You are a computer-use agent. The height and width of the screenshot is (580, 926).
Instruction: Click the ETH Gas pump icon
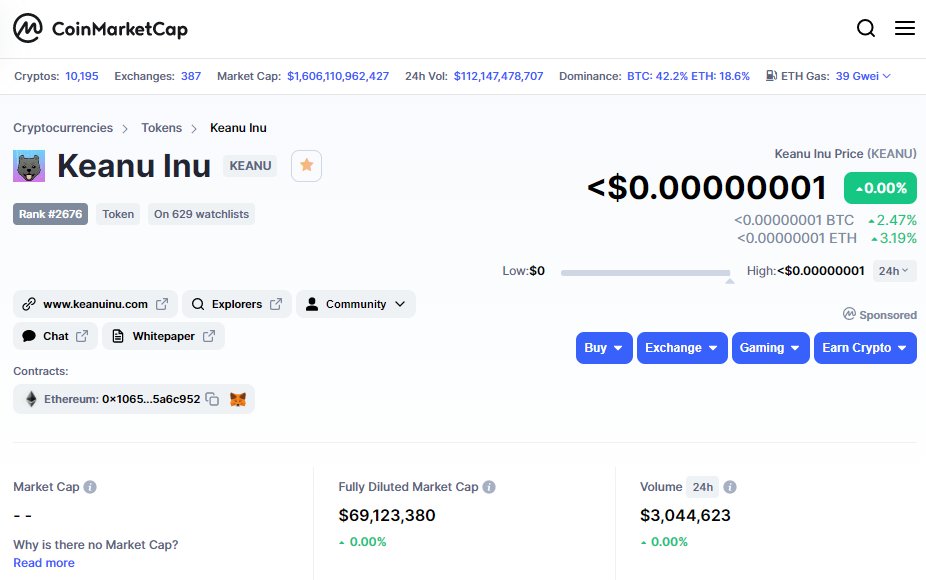(x=771, y=76)
